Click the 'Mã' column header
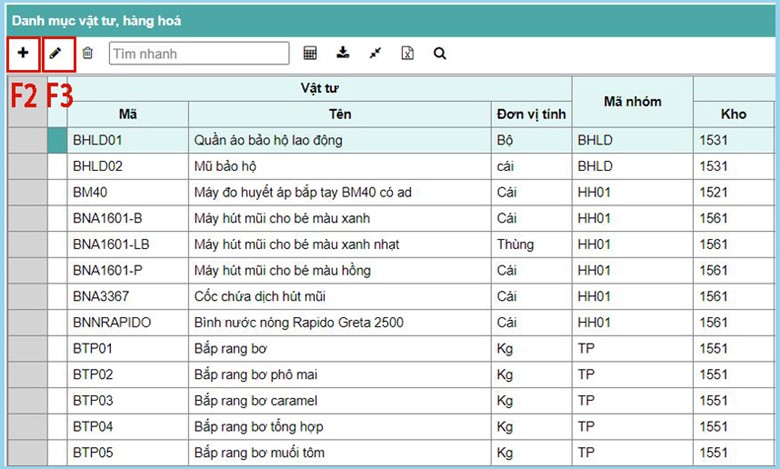 point(127,114)
